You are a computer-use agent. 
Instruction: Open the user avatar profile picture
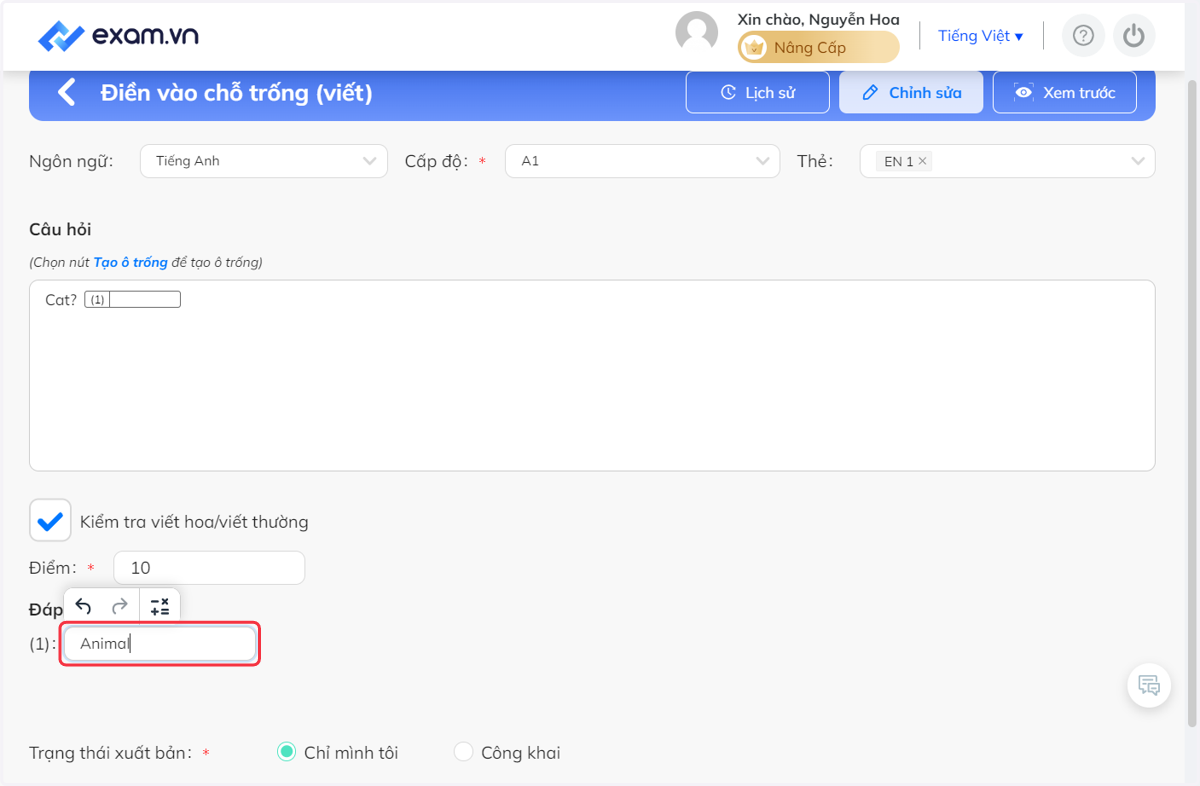697,32
